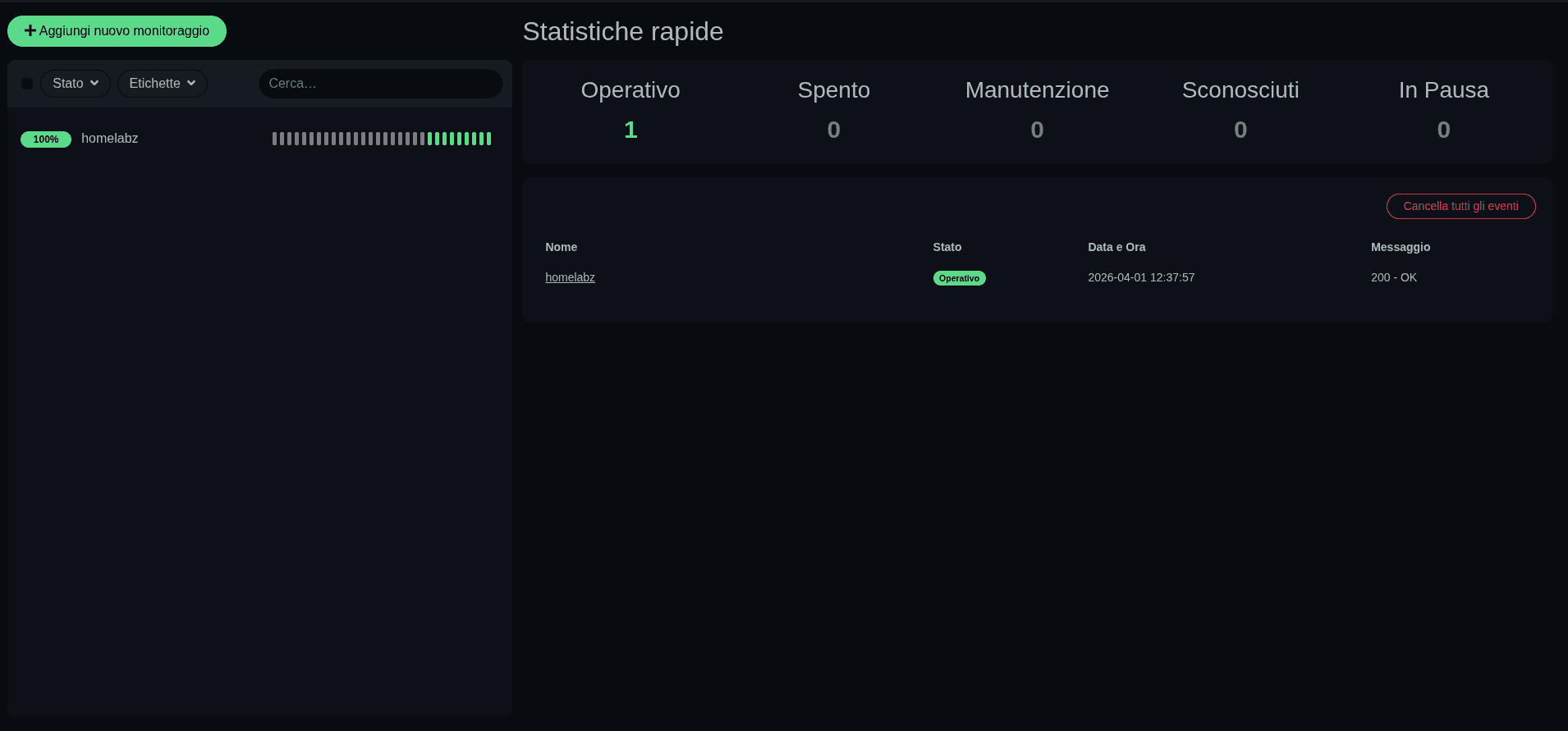Click the homelabz heartbeat bar
The image size is (1568, 731).
382,139
